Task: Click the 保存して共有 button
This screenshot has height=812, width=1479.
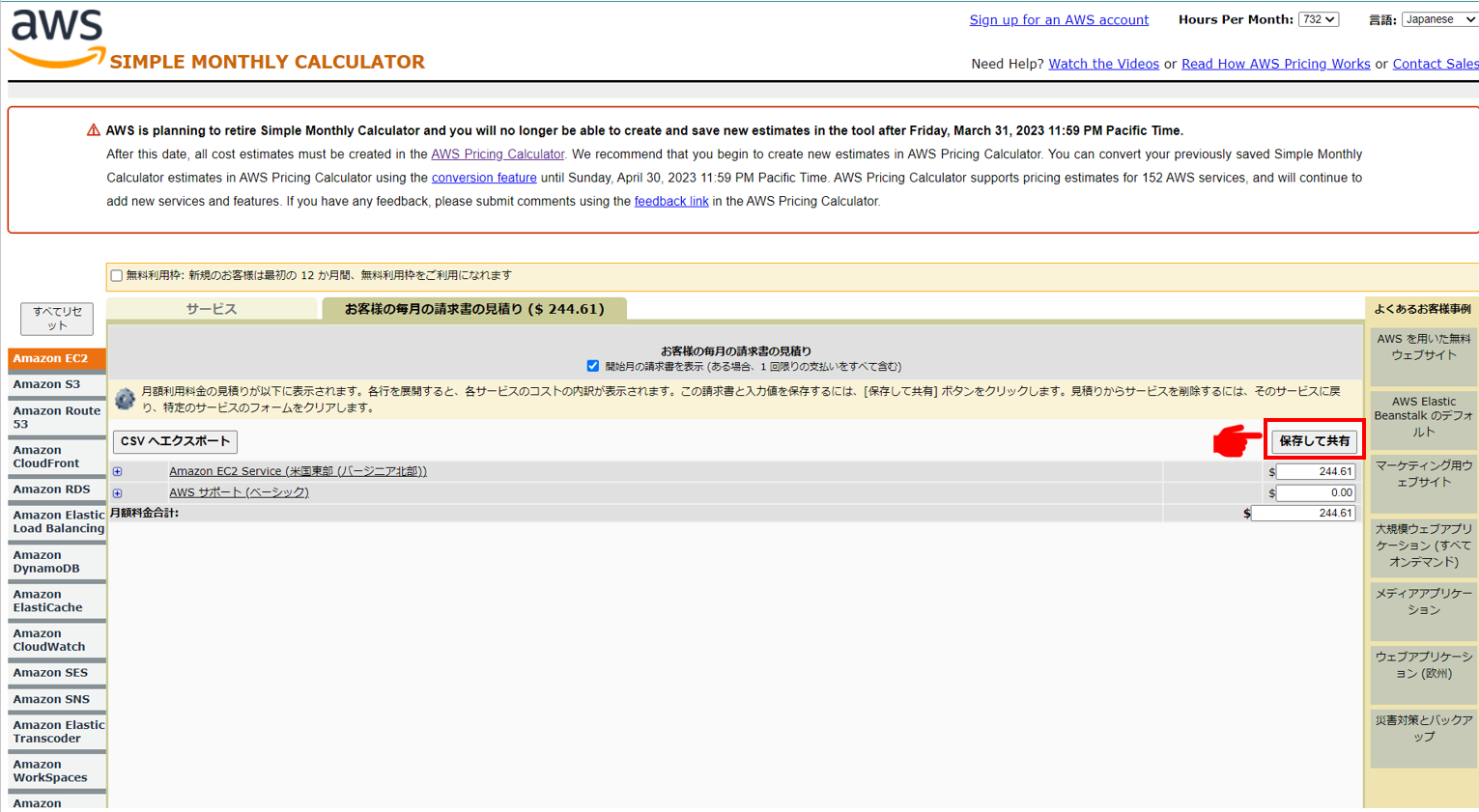Action: pos(1314,441)
